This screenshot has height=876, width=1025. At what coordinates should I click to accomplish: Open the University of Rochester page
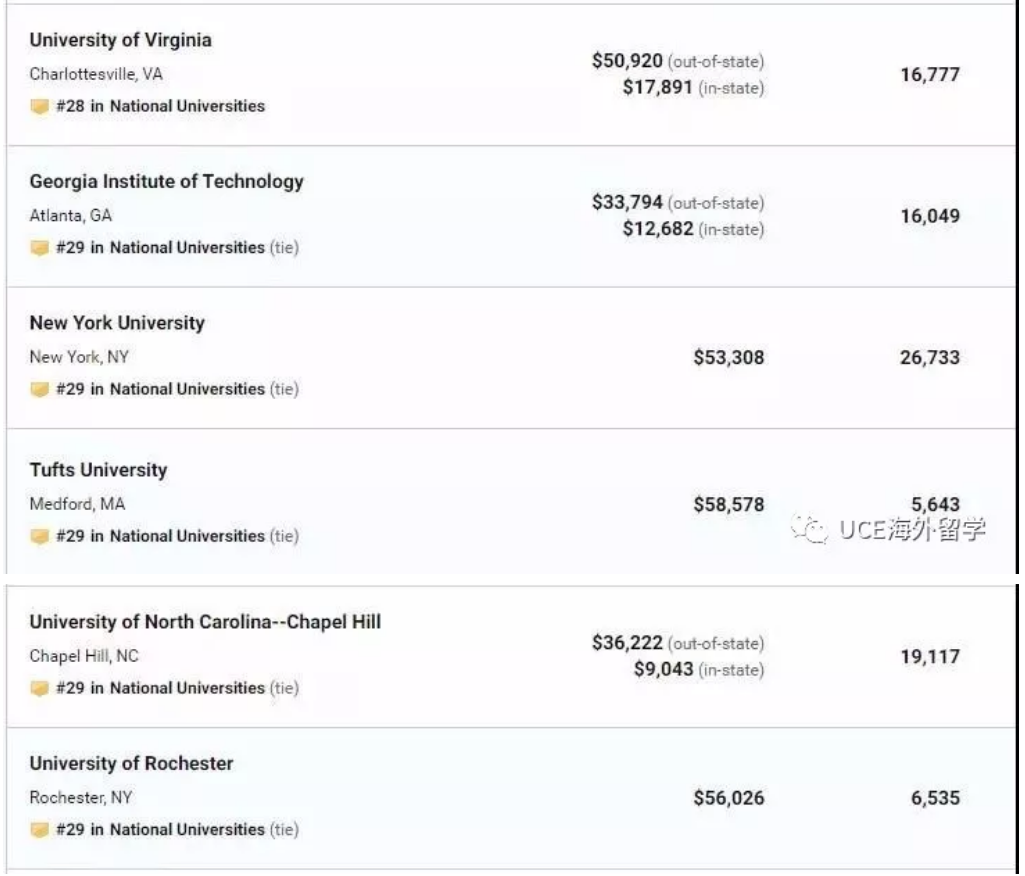pos(131,764)
